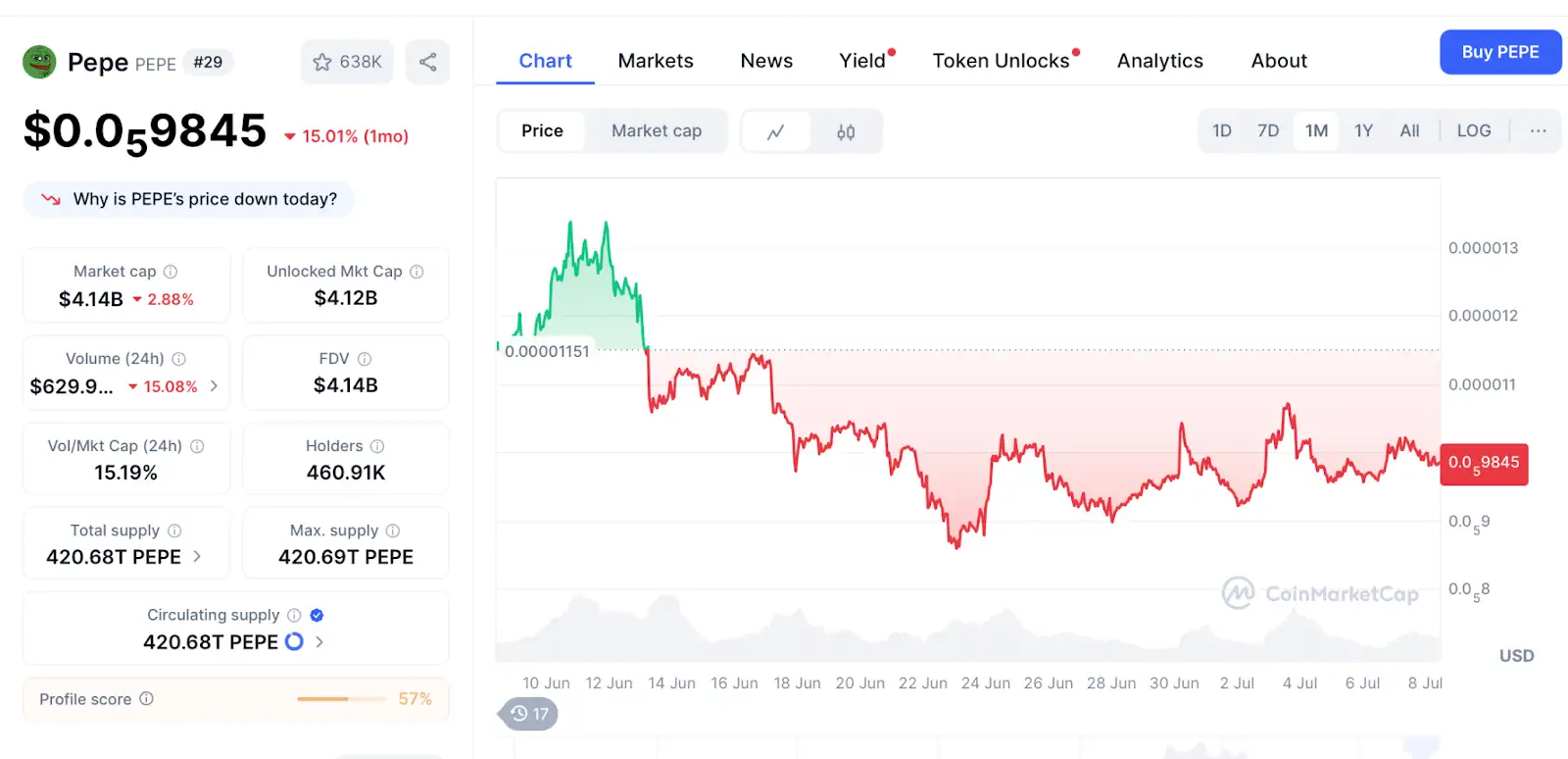
Task: Expand Circulating supply chevron
Action: point(319,641)
